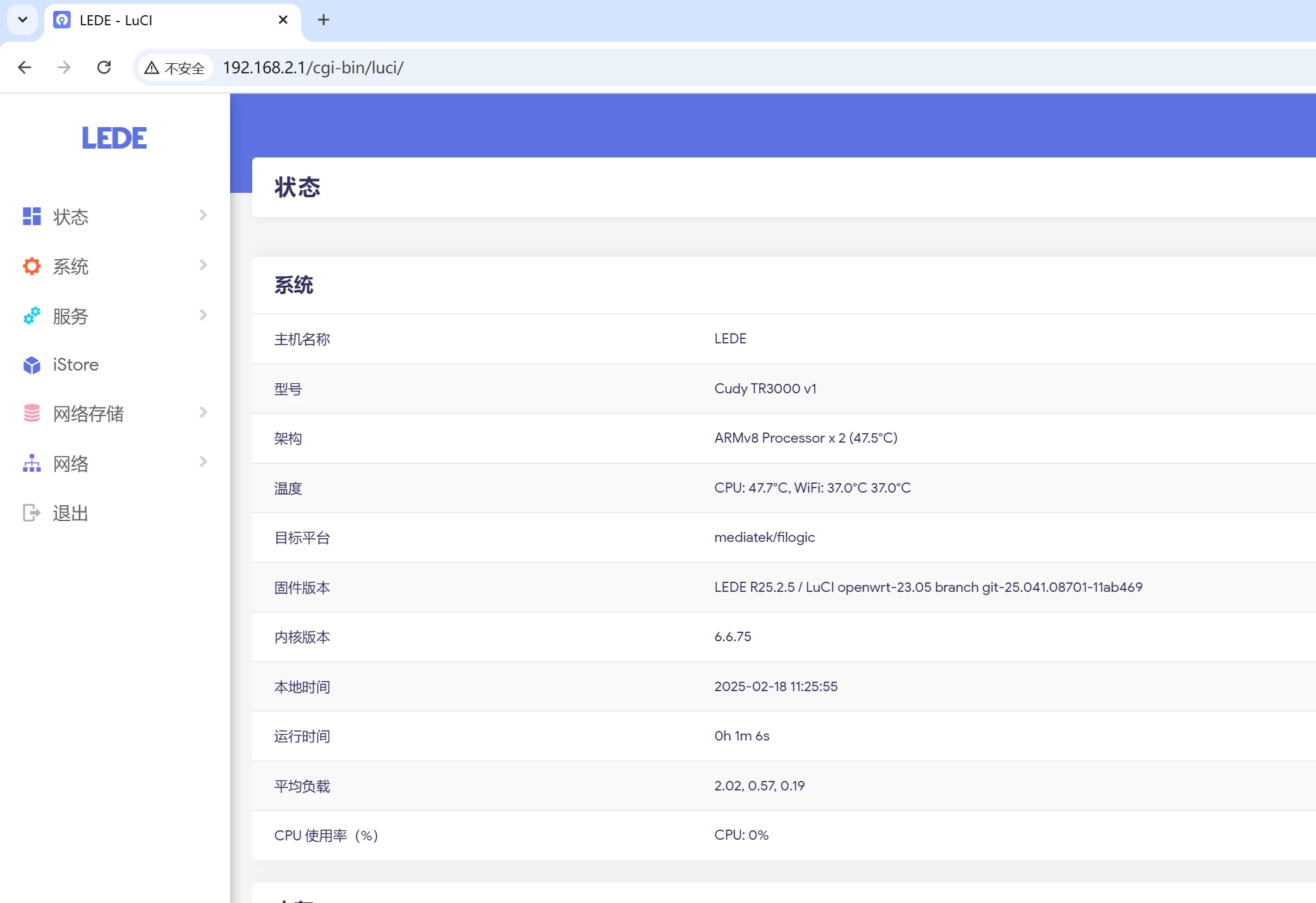The image size is (1316, 903).
Task: Expand the 网络存储 menu chevron
Action: coord(203,412)
